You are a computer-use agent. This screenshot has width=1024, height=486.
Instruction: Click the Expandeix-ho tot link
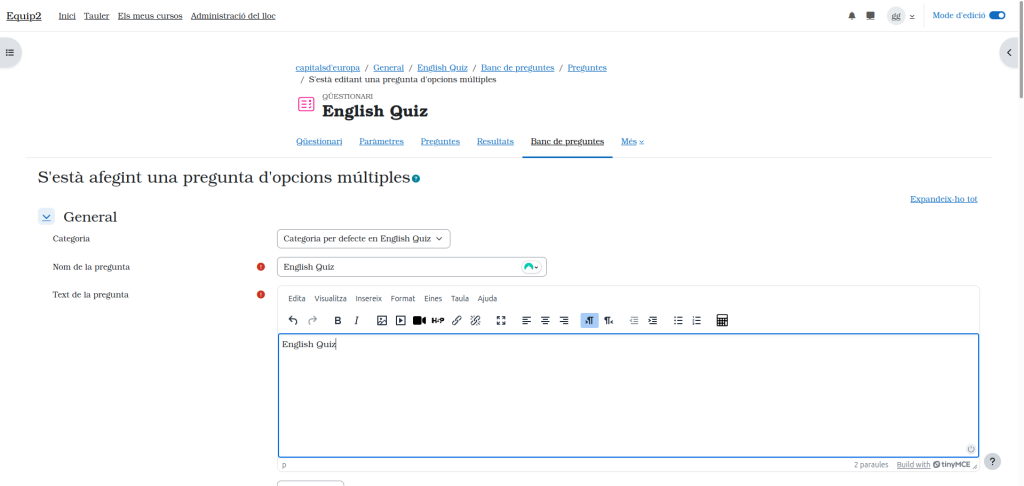(943, 199)
